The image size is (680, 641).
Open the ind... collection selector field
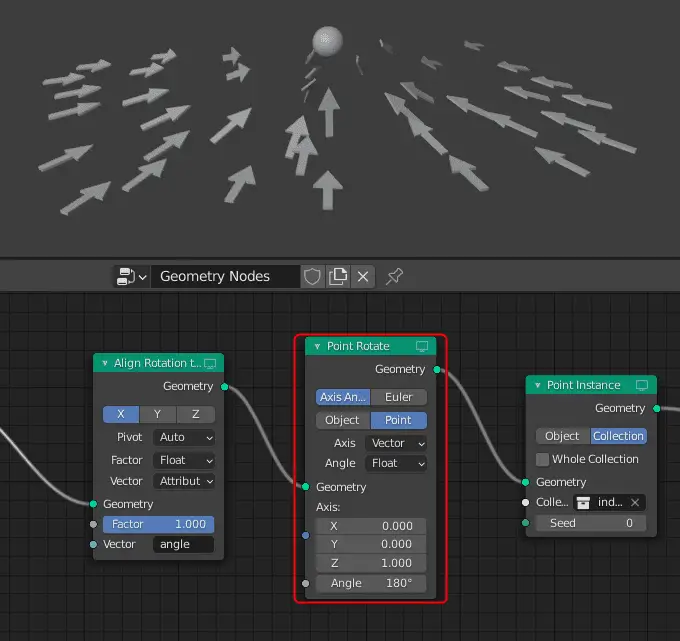tap(610, 502)
